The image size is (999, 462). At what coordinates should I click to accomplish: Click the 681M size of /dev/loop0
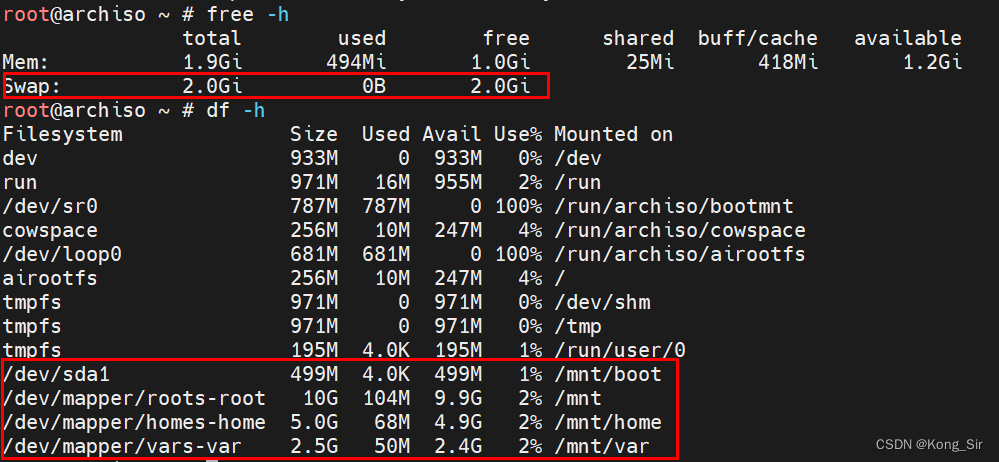313,255
